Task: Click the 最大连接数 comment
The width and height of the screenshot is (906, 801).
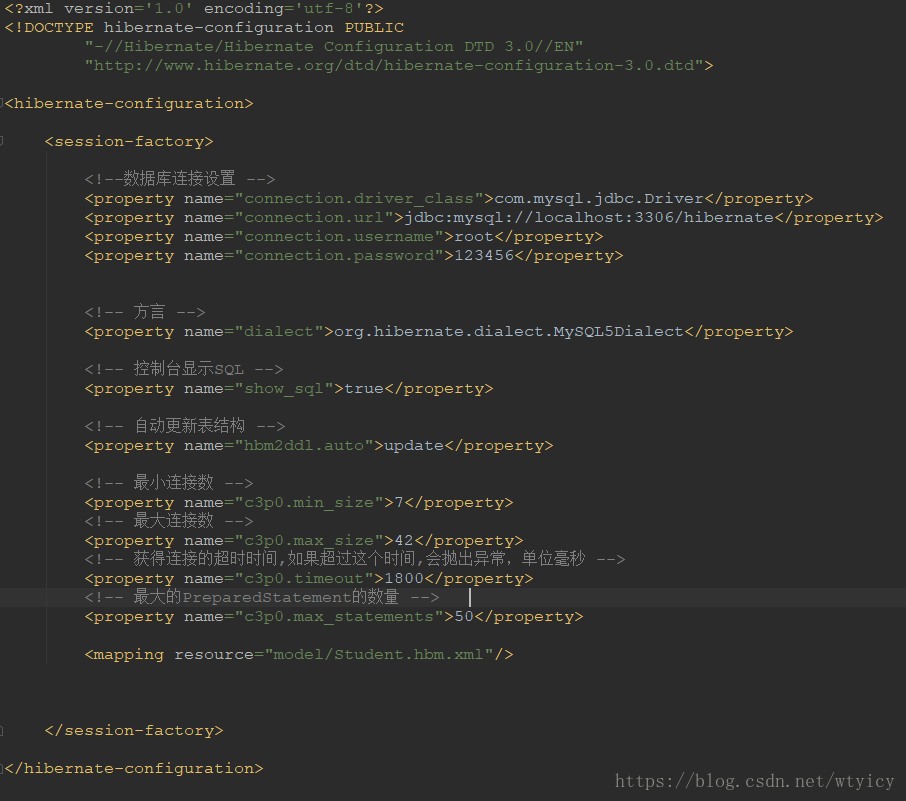Action: 169,521
